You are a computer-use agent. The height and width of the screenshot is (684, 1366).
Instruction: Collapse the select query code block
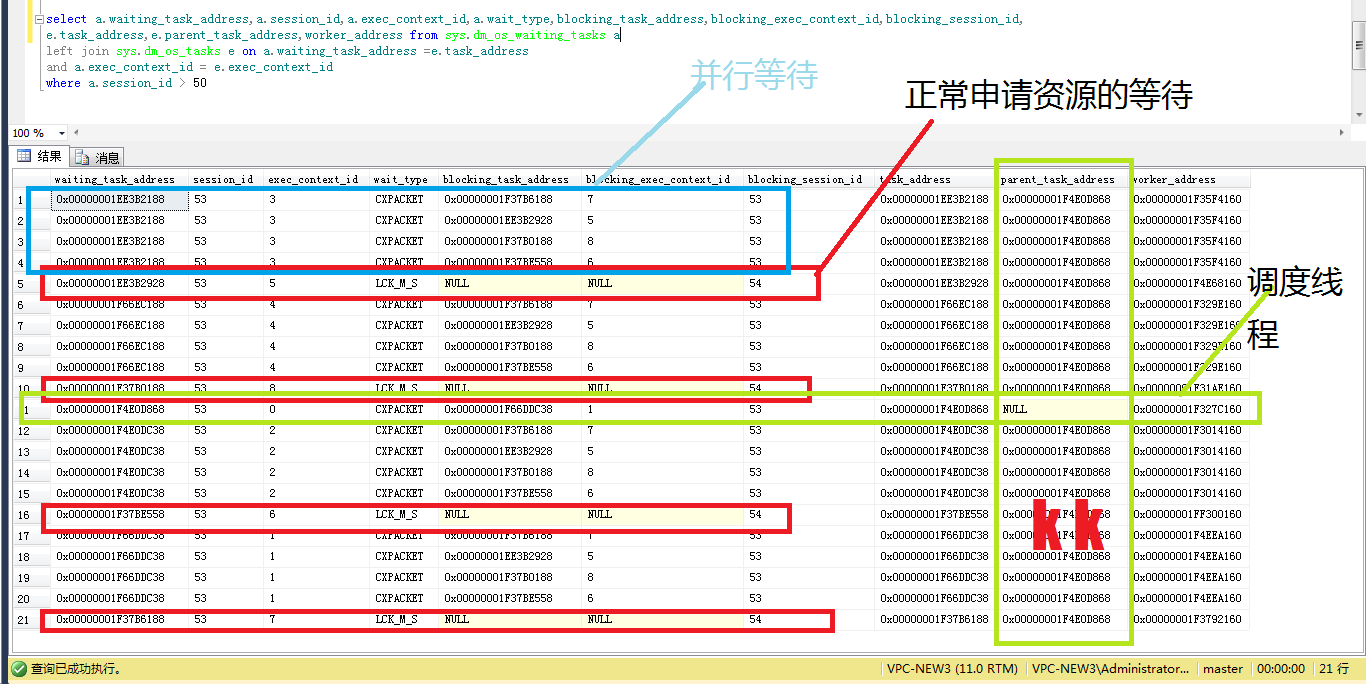38,19
